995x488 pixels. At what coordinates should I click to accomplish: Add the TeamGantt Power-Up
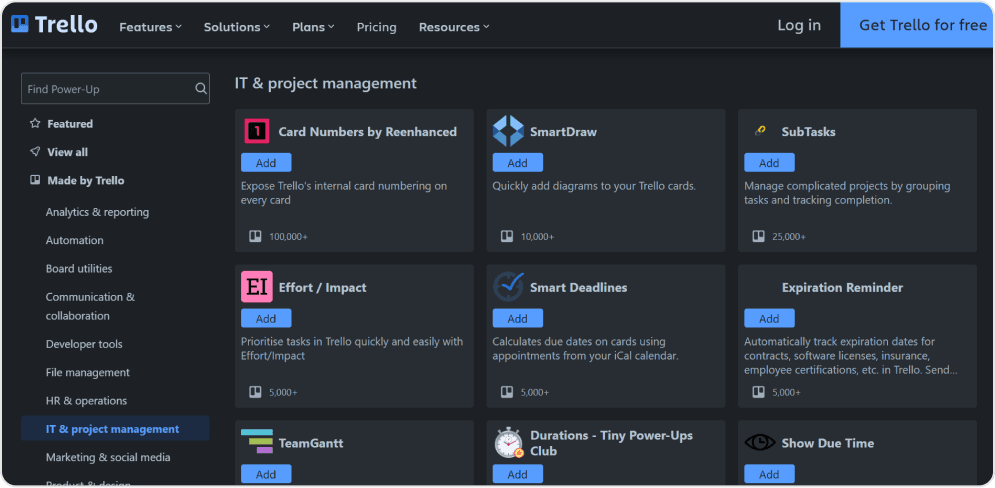click(266, 474)
